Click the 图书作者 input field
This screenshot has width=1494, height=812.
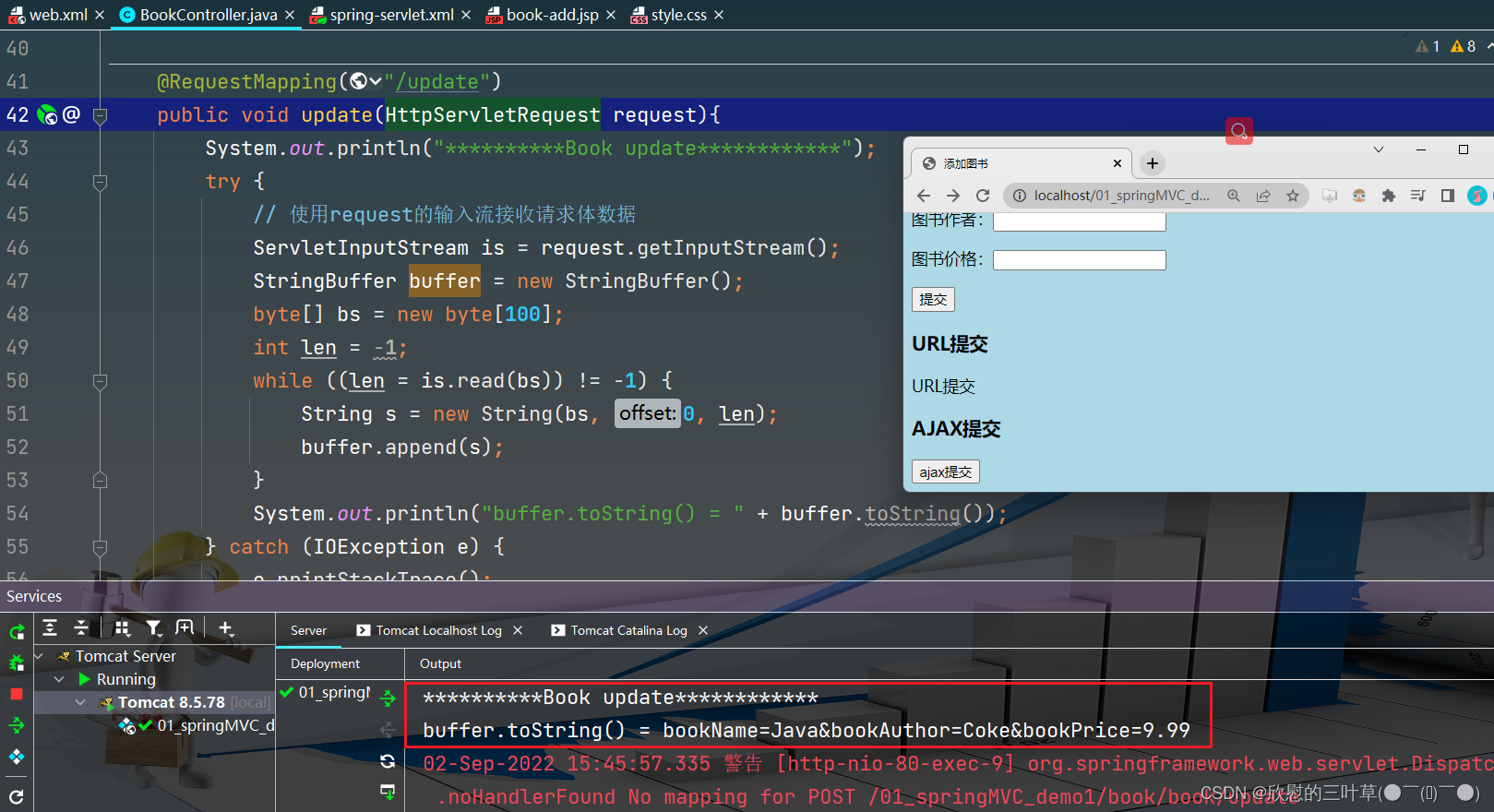pyautogui.click(x=1080, y=221)
